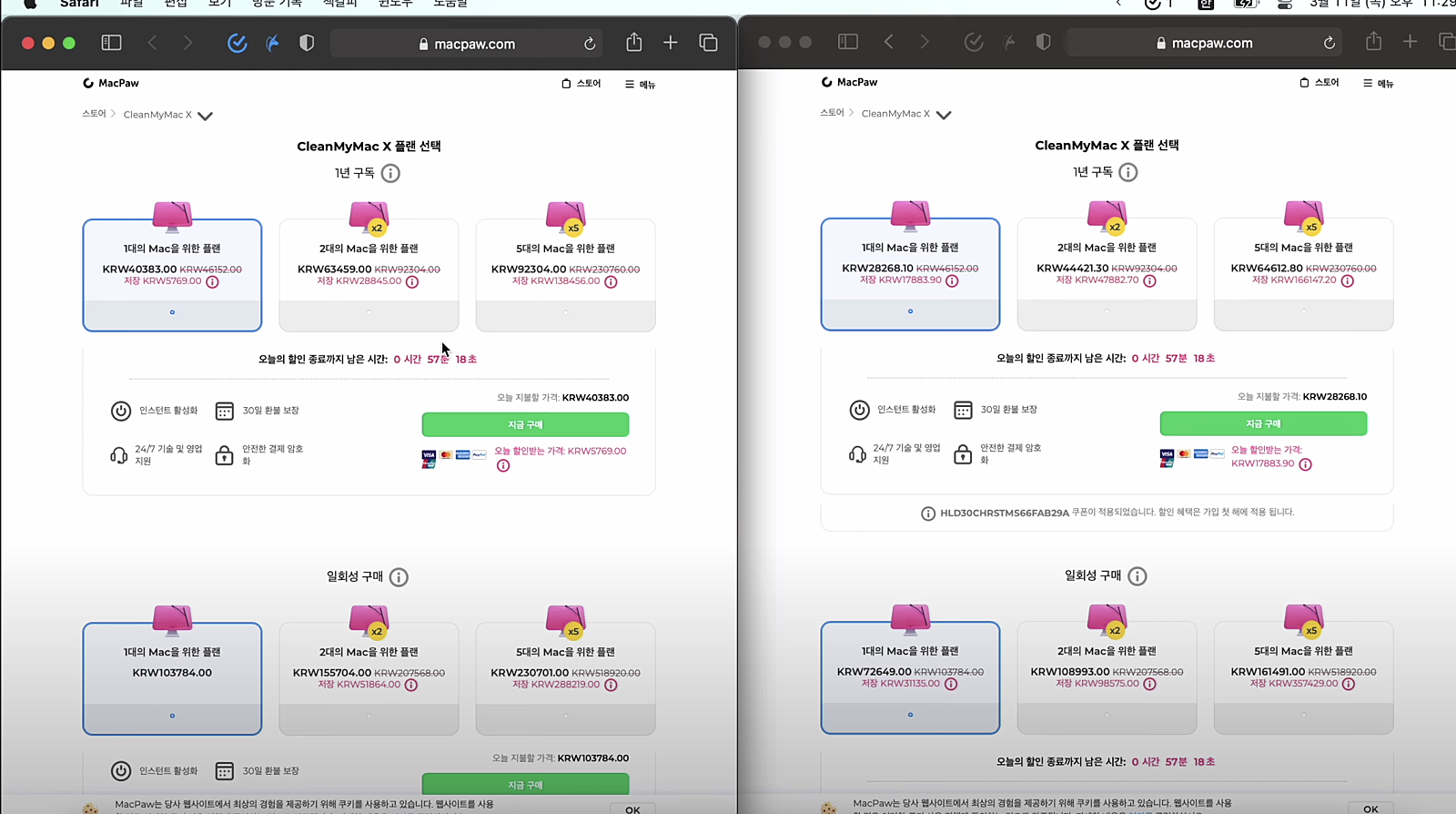
Task: Dismiss cookie notice with OK in right window
Action: (1370, 809)
